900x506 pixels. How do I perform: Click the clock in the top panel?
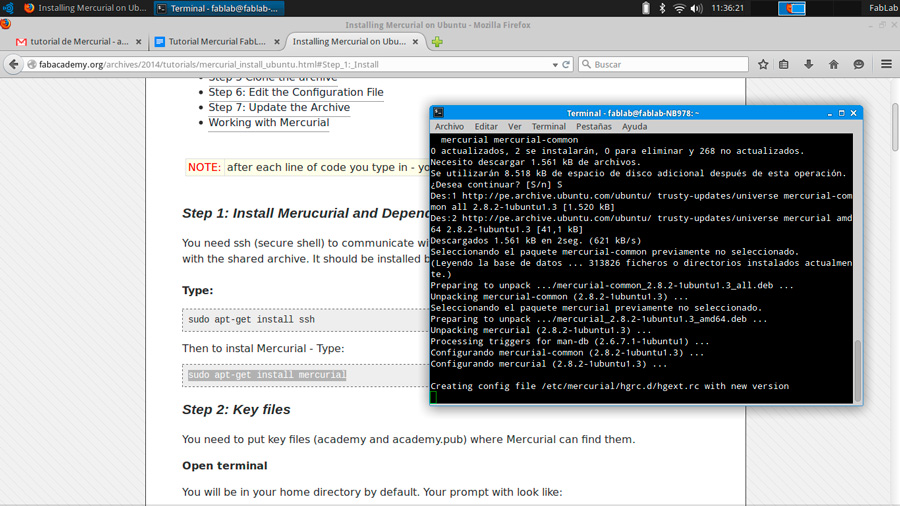click(x=727, y=8)
